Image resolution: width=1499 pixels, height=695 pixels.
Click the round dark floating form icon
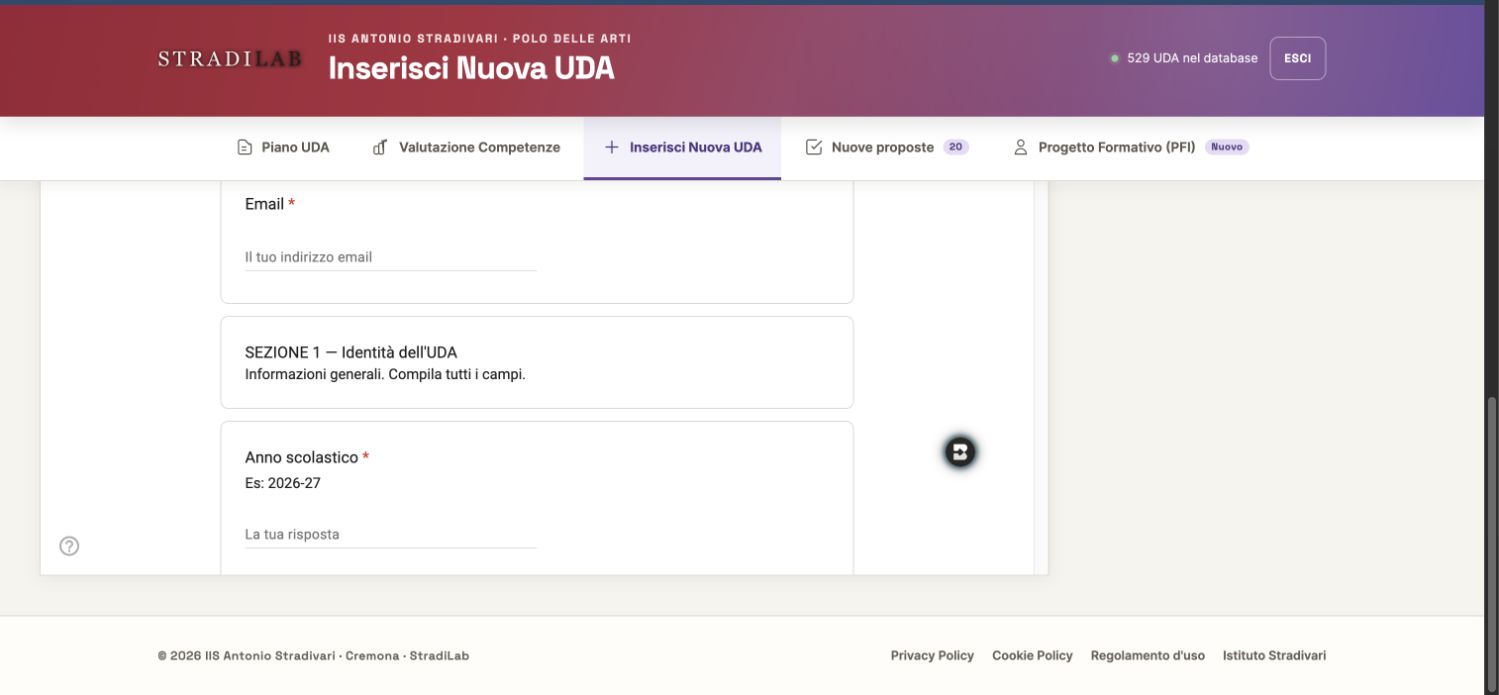coord(960,452)
